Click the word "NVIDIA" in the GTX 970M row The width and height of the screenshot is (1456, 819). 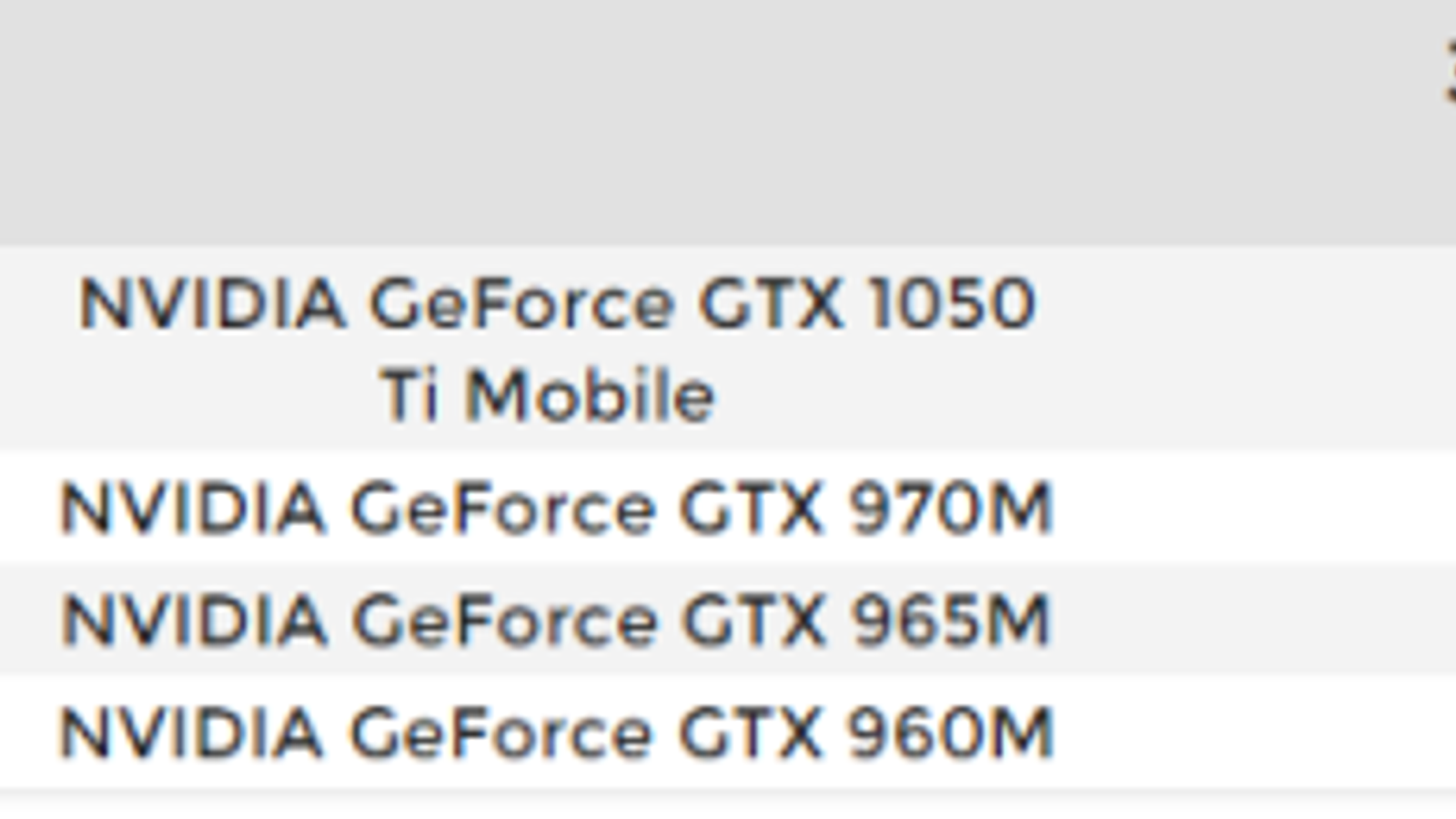[191, 507]
